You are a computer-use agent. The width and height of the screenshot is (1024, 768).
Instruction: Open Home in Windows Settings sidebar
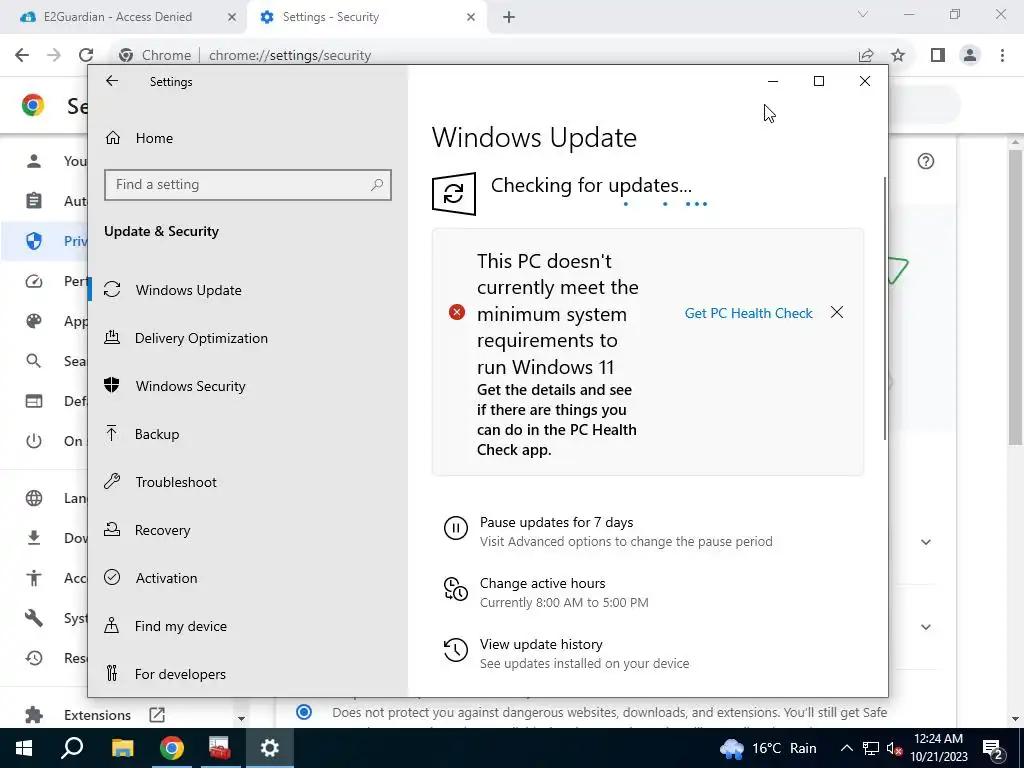click(154, 138)
